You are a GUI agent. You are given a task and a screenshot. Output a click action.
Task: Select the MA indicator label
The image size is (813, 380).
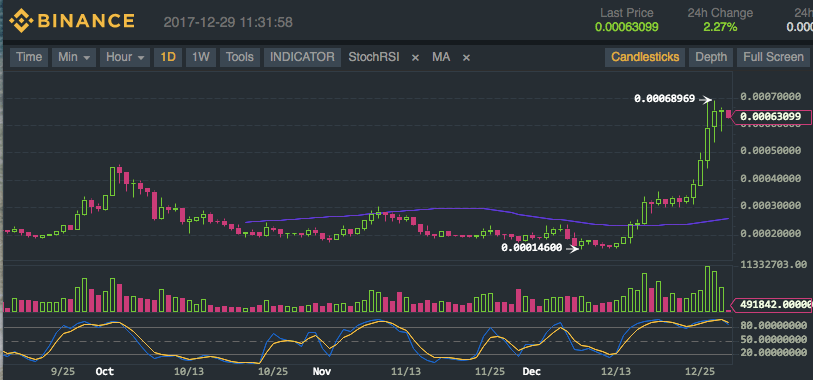pos(441,57)
